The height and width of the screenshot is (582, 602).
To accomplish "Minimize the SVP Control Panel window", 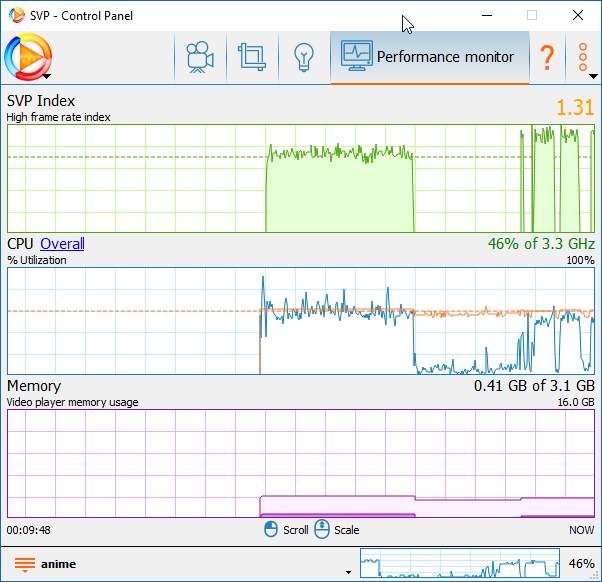I will [x=486, y=15].
